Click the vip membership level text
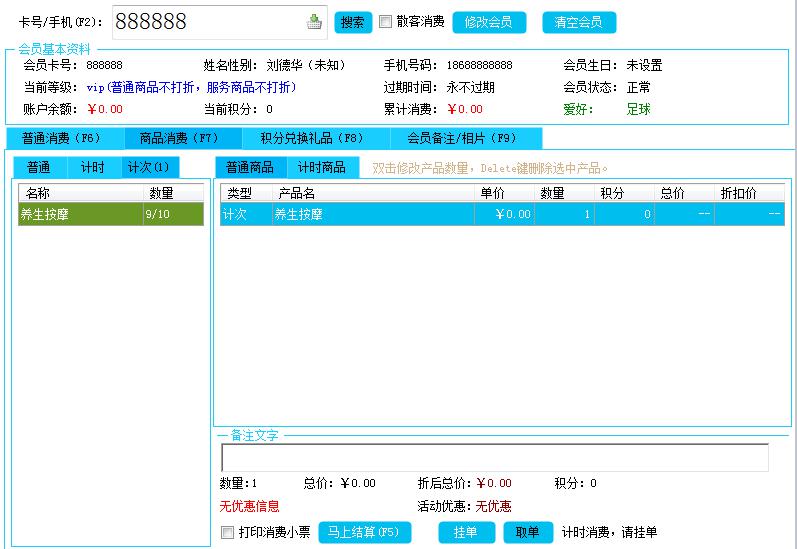This screenshot has width=797, height=549. click(x=191, y=87)
